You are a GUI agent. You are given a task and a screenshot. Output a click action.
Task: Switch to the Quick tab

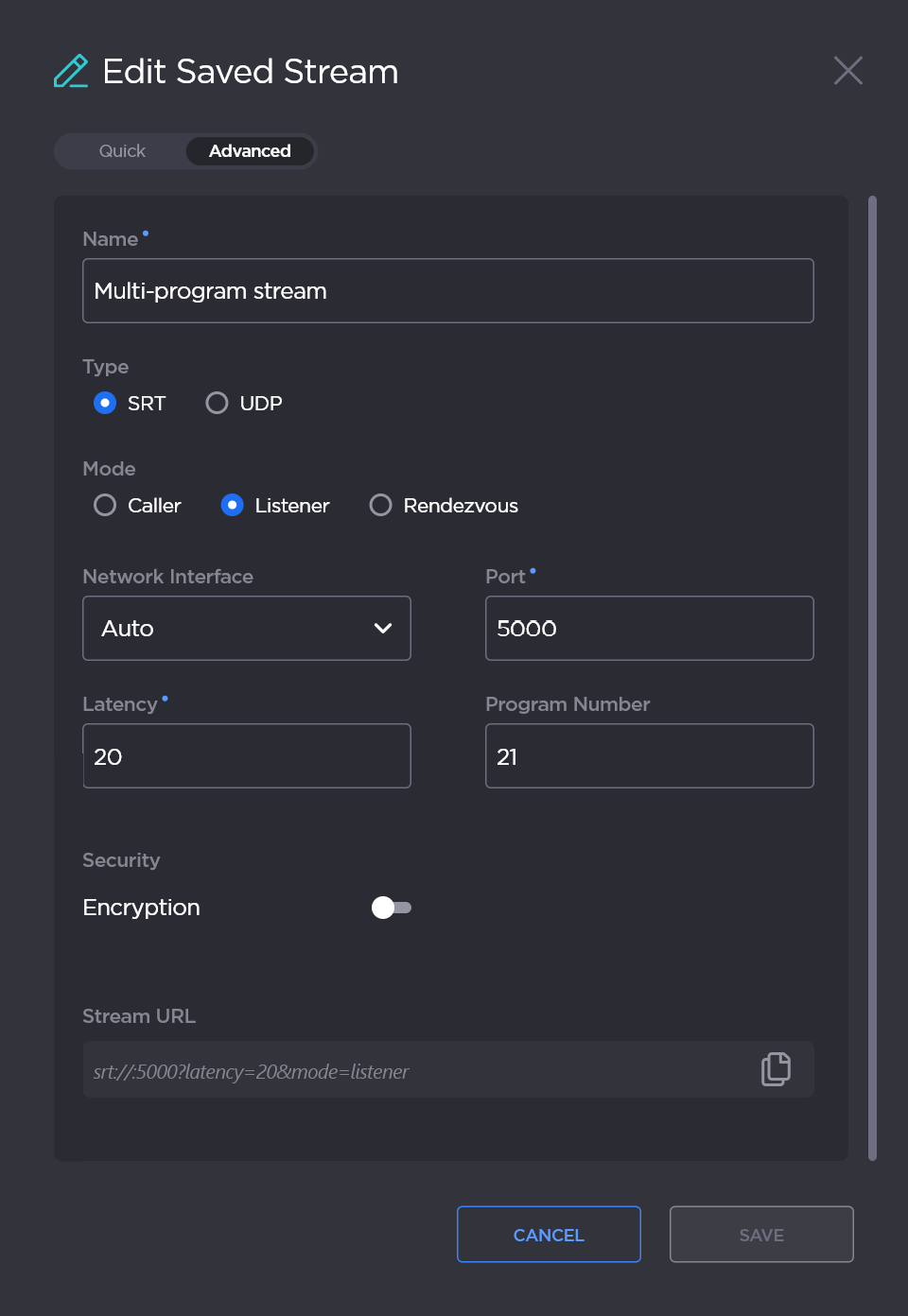(122, 151)
